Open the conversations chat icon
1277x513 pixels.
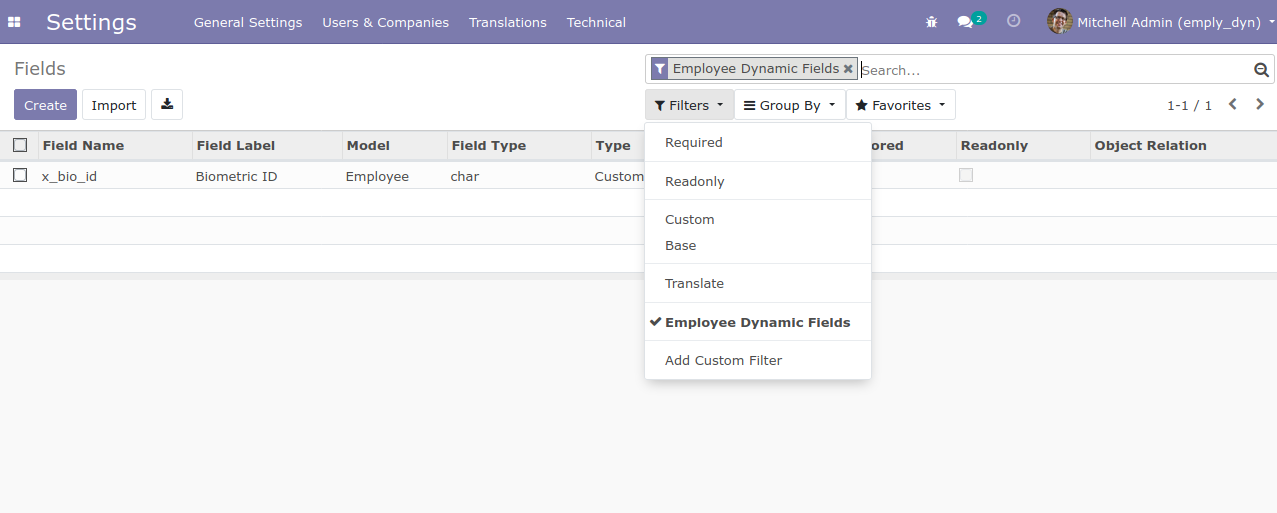[965, 22]
